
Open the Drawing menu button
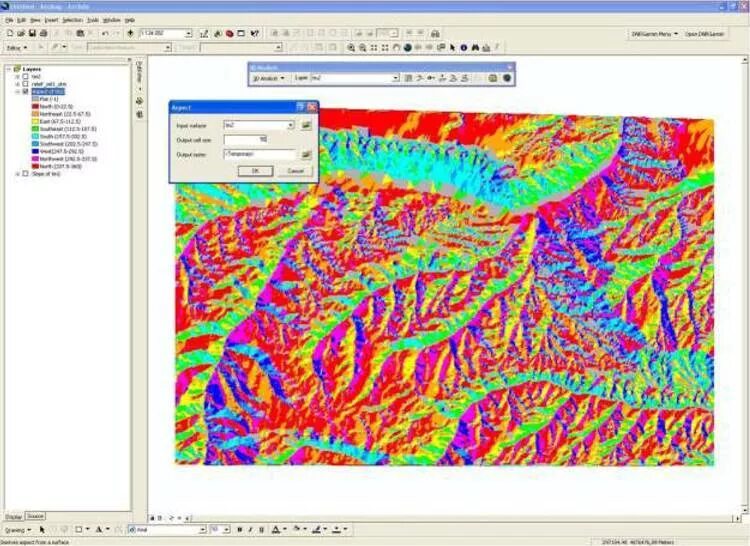18,530
